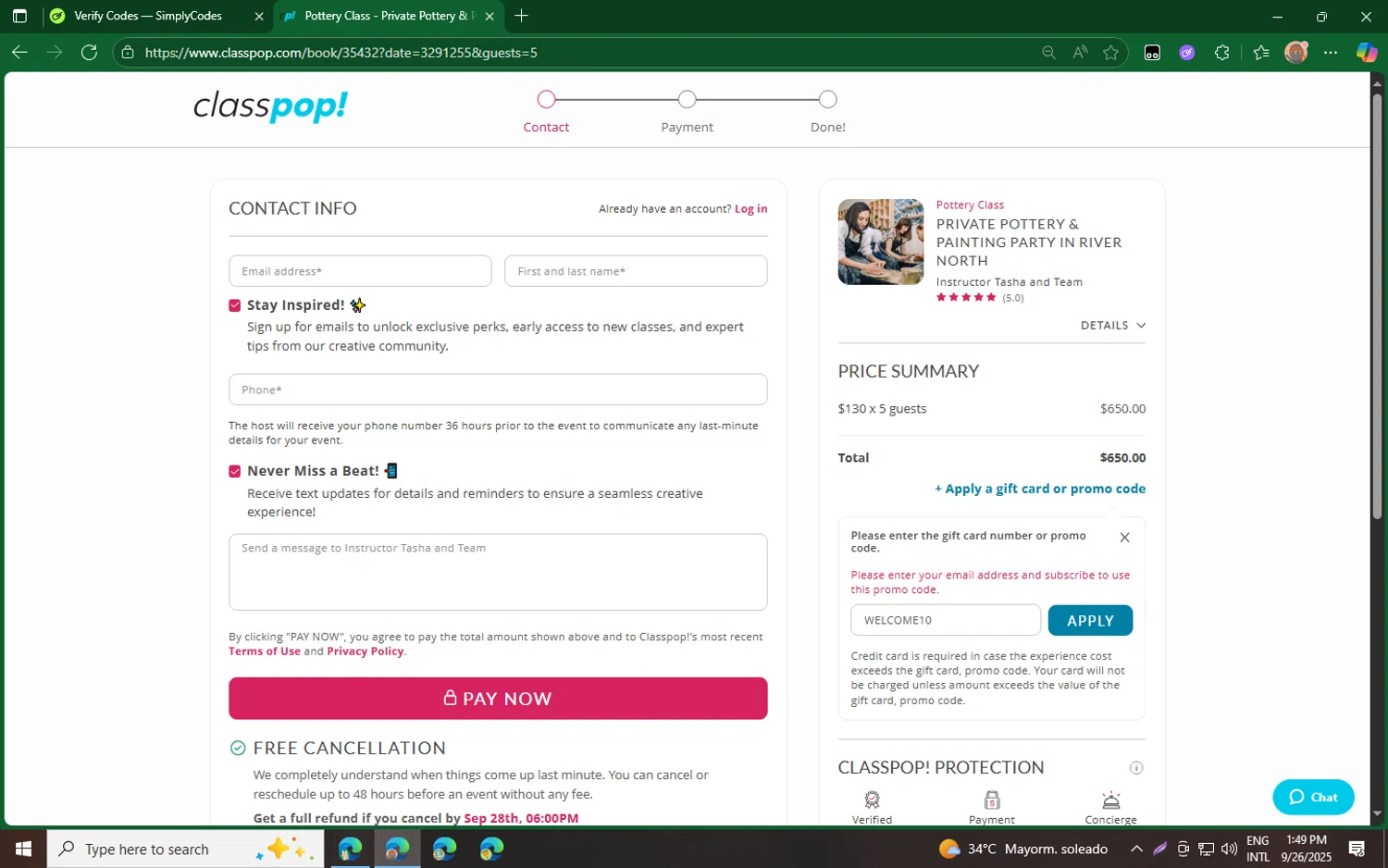This screenshot has height=868, width=1388.
Task: Click the PAY NOW button
Action: coord(498,699)
